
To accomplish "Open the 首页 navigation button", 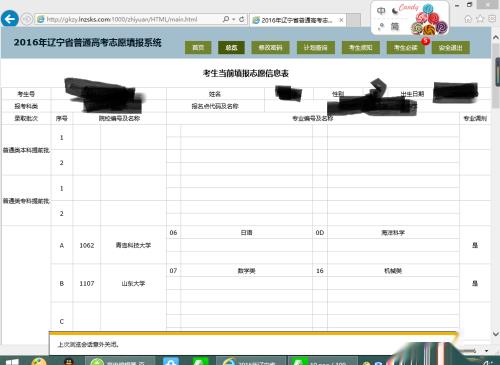I will click(198, 48).
